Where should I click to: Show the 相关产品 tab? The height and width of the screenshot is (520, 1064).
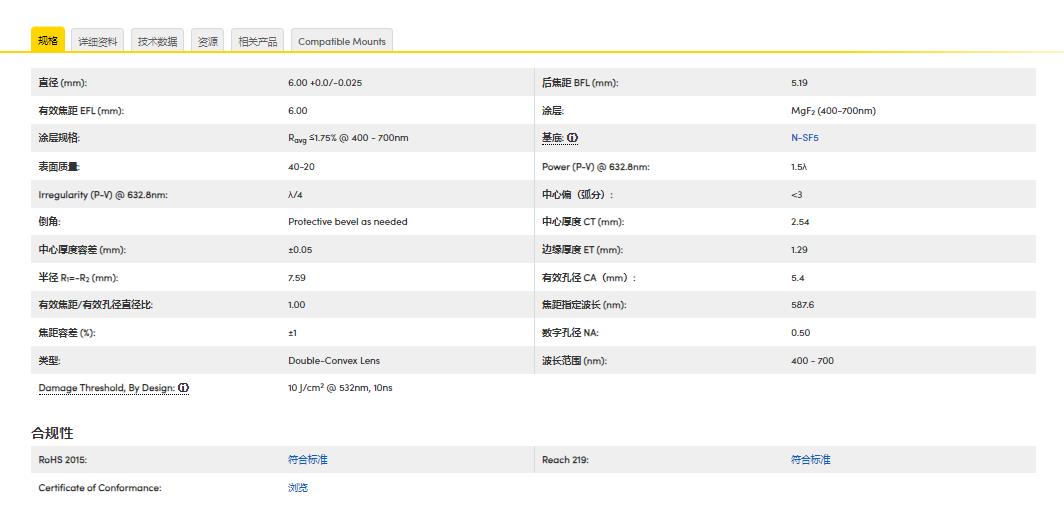pos(258,41)
